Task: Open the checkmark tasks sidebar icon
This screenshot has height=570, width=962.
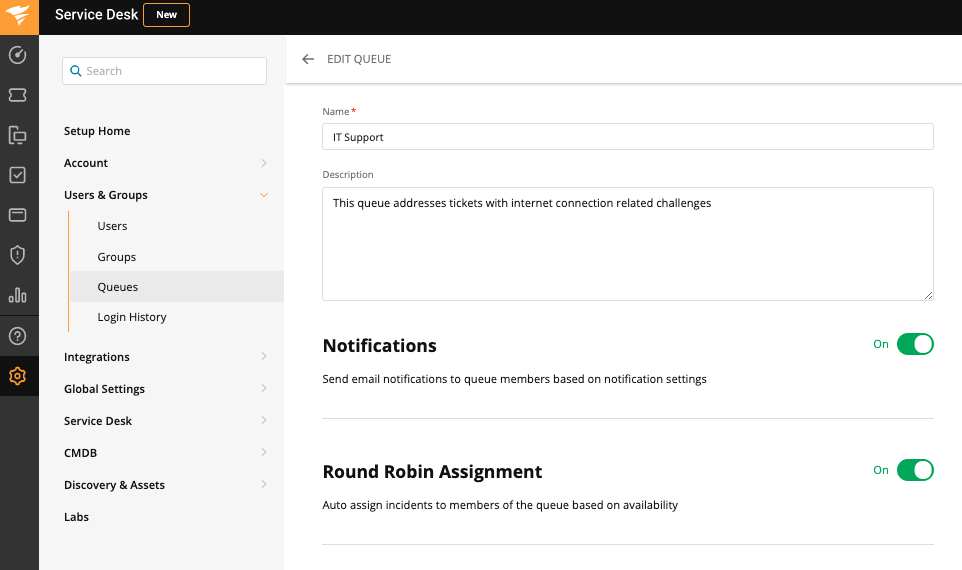Action: pos(17,175)
